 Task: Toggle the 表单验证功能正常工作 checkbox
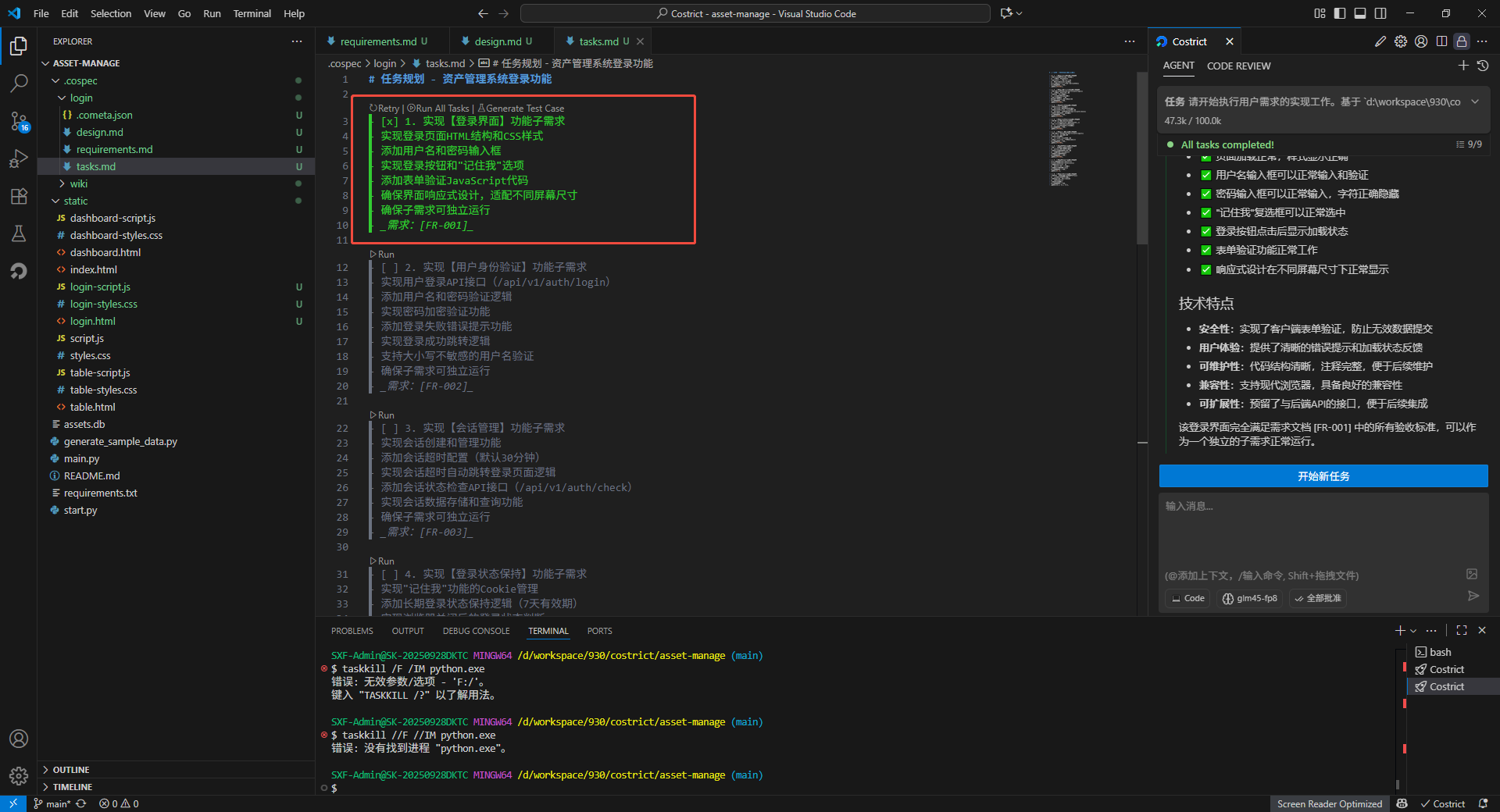click(x=1205, y=250)
